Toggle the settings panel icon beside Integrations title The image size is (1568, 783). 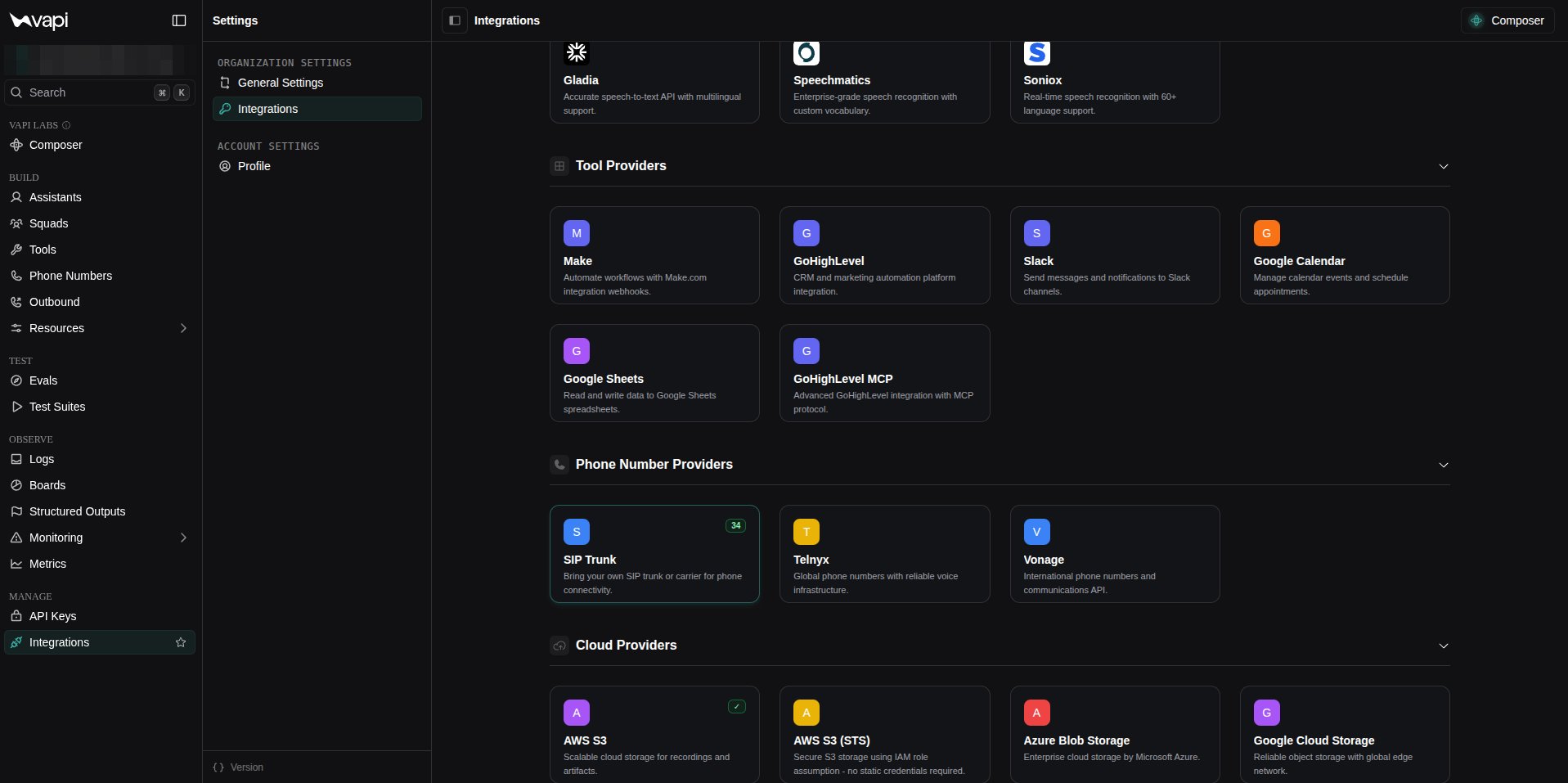coord(455,20)
